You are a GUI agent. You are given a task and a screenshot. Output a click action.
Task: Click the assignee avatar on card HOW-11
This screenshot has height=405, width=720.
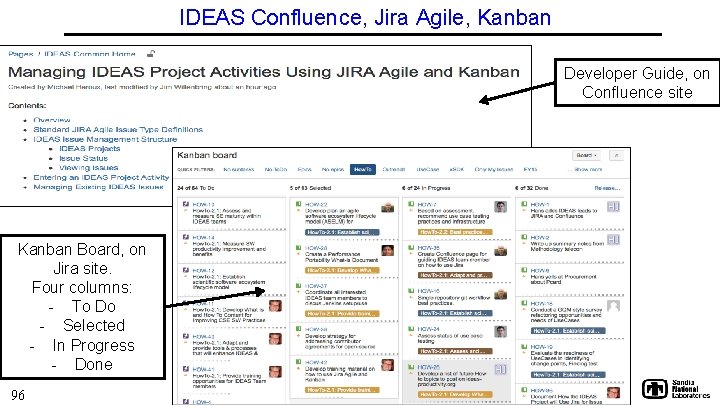275,306
